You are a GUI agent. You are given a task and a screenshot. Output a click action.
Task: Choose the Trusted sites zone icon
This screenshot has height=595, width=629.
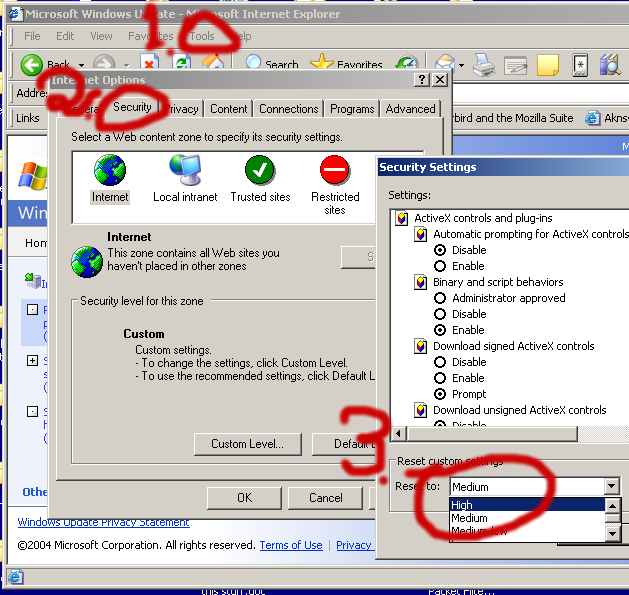pos(260,171)
